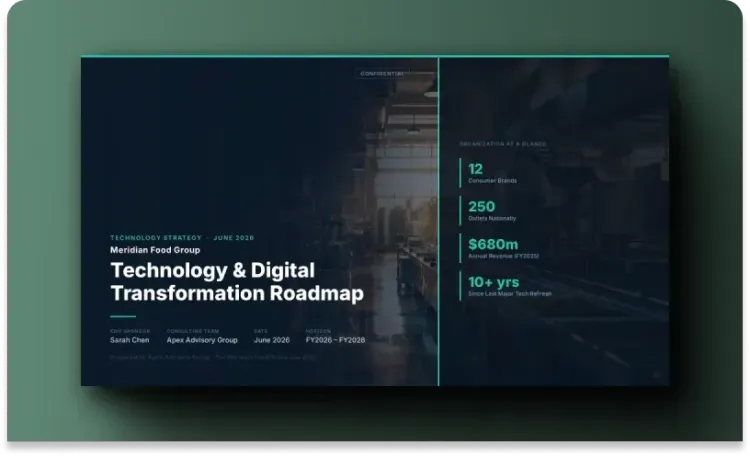Select the '12' statistic number
Screen dimensions: 750x456
(475, 169)
